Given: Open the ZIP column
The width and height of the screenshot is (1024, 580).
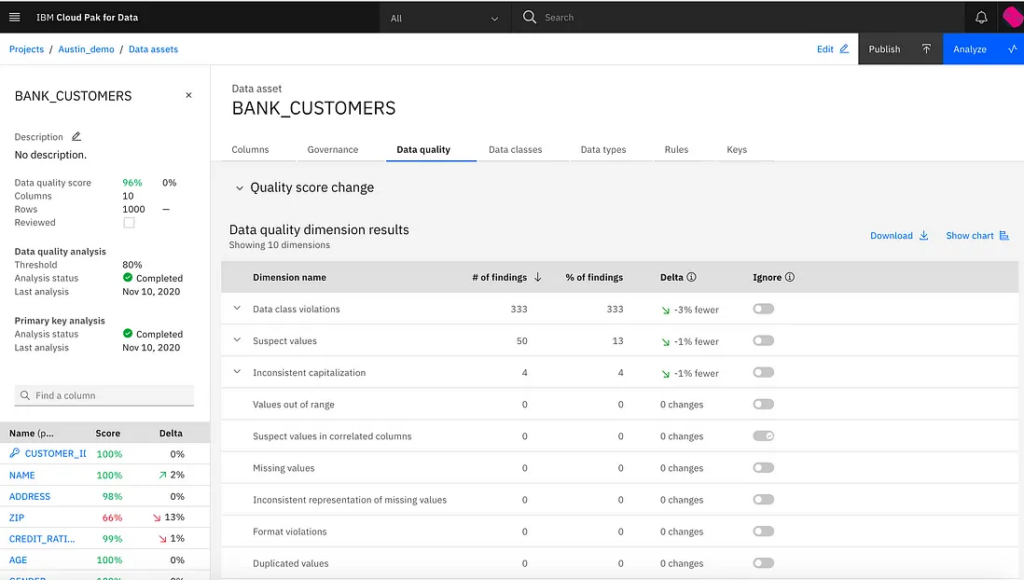Looking at the screenshot, I should pyautogui.click(x=16, y=517).
